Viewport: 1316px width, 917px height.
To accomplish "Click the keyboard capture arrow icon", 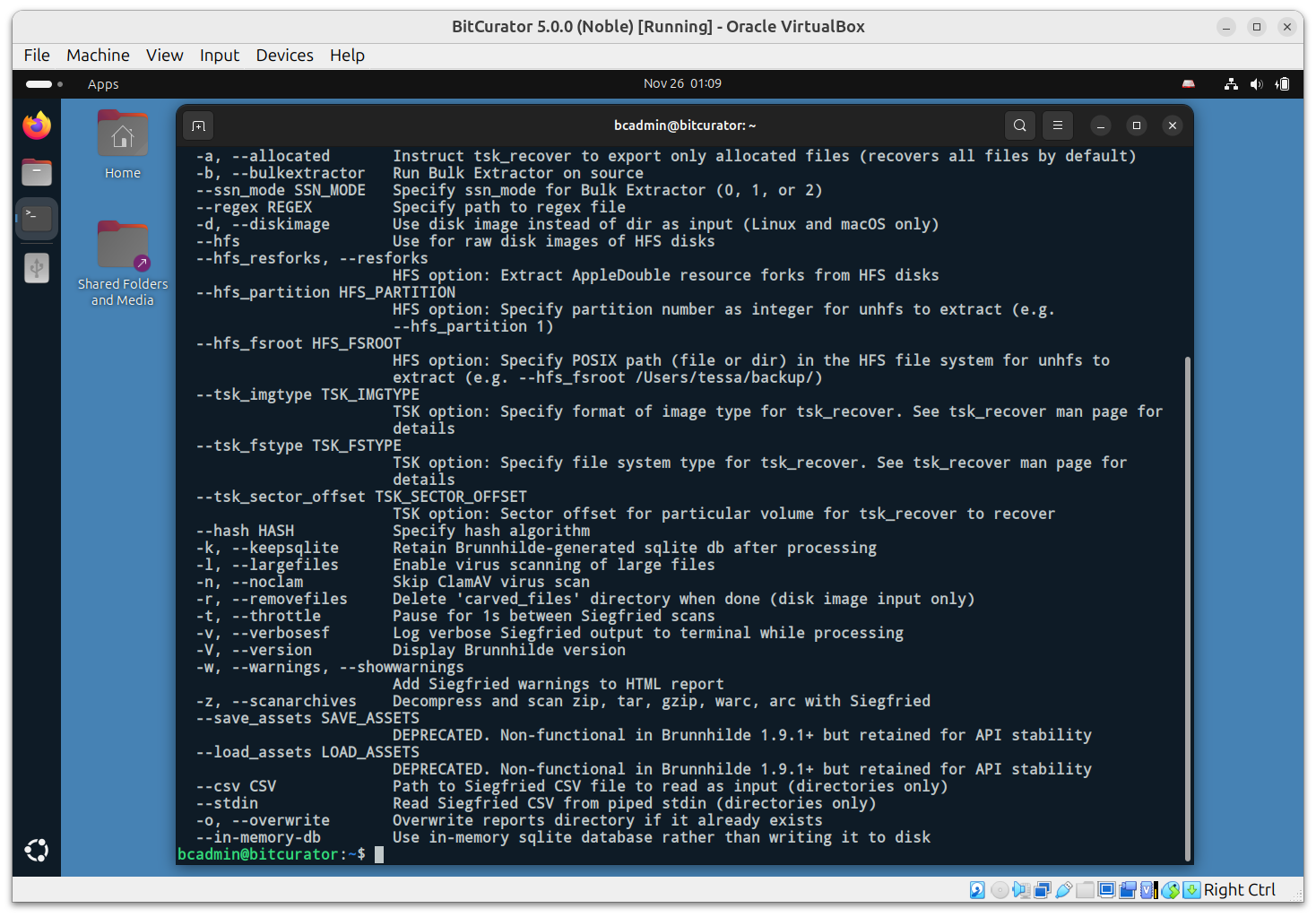I will coord(1191,889).
